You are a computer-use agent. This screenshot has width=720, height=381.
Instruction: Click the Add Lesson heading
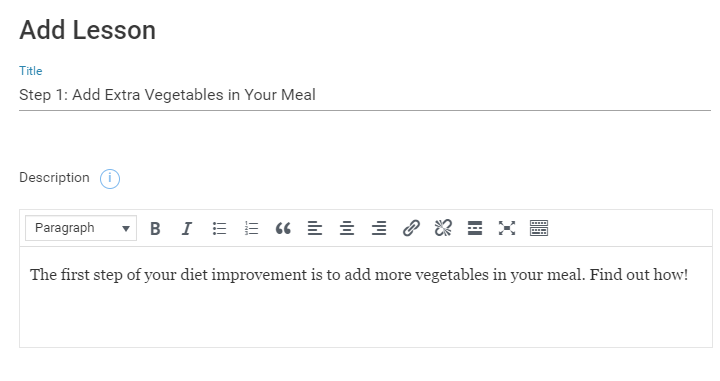pyautogui.click(x=87, y=30)
